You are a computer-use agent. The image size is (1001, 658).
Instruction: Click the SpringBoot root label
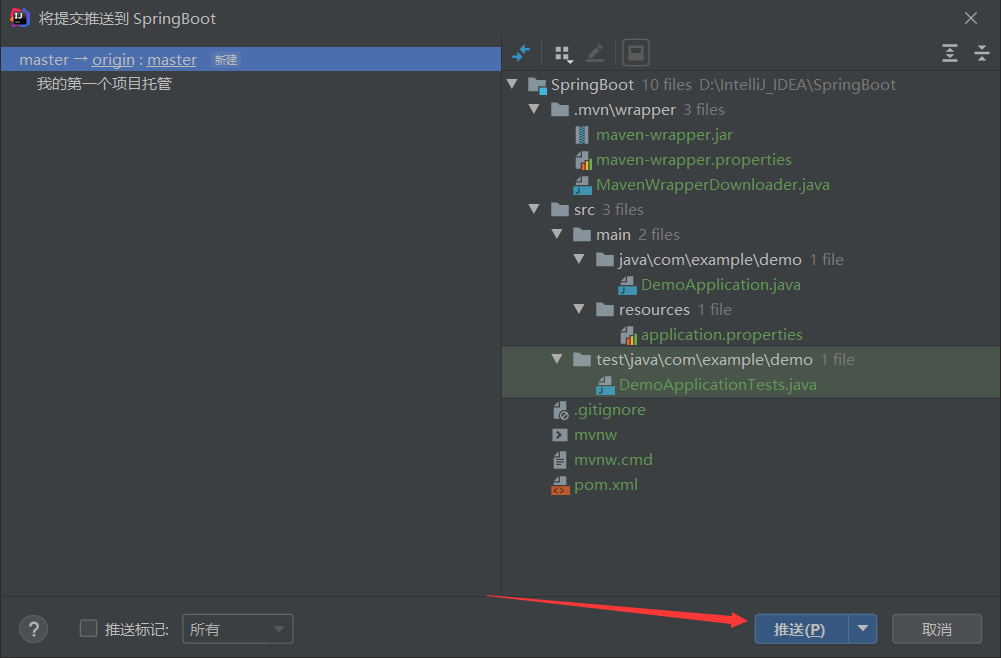click(592, 84)
